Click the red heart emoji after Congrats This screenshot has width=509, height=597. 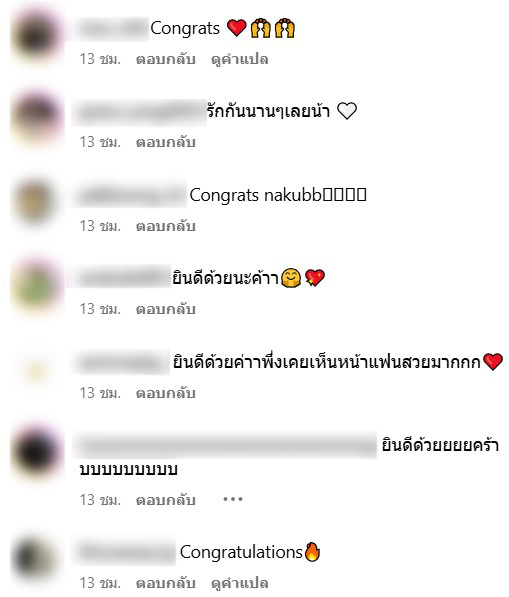pyautogui.click(x=236, y=28)
